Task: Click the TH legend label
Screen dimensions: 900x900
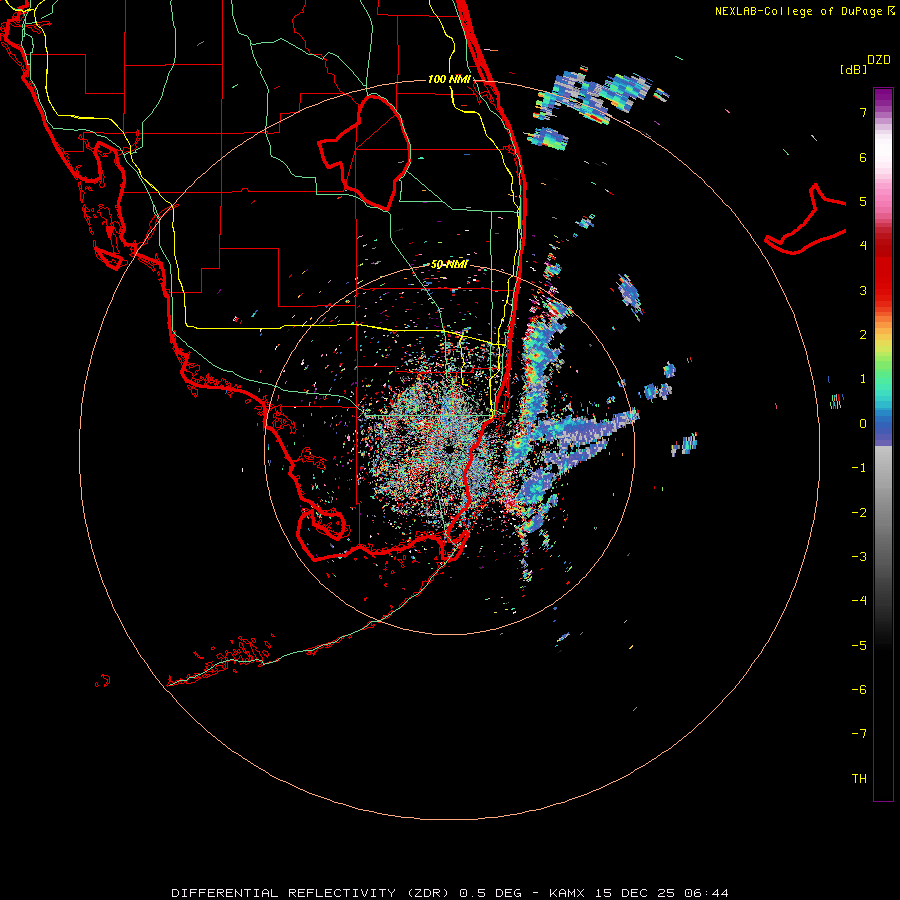Action: click(859, 779)
